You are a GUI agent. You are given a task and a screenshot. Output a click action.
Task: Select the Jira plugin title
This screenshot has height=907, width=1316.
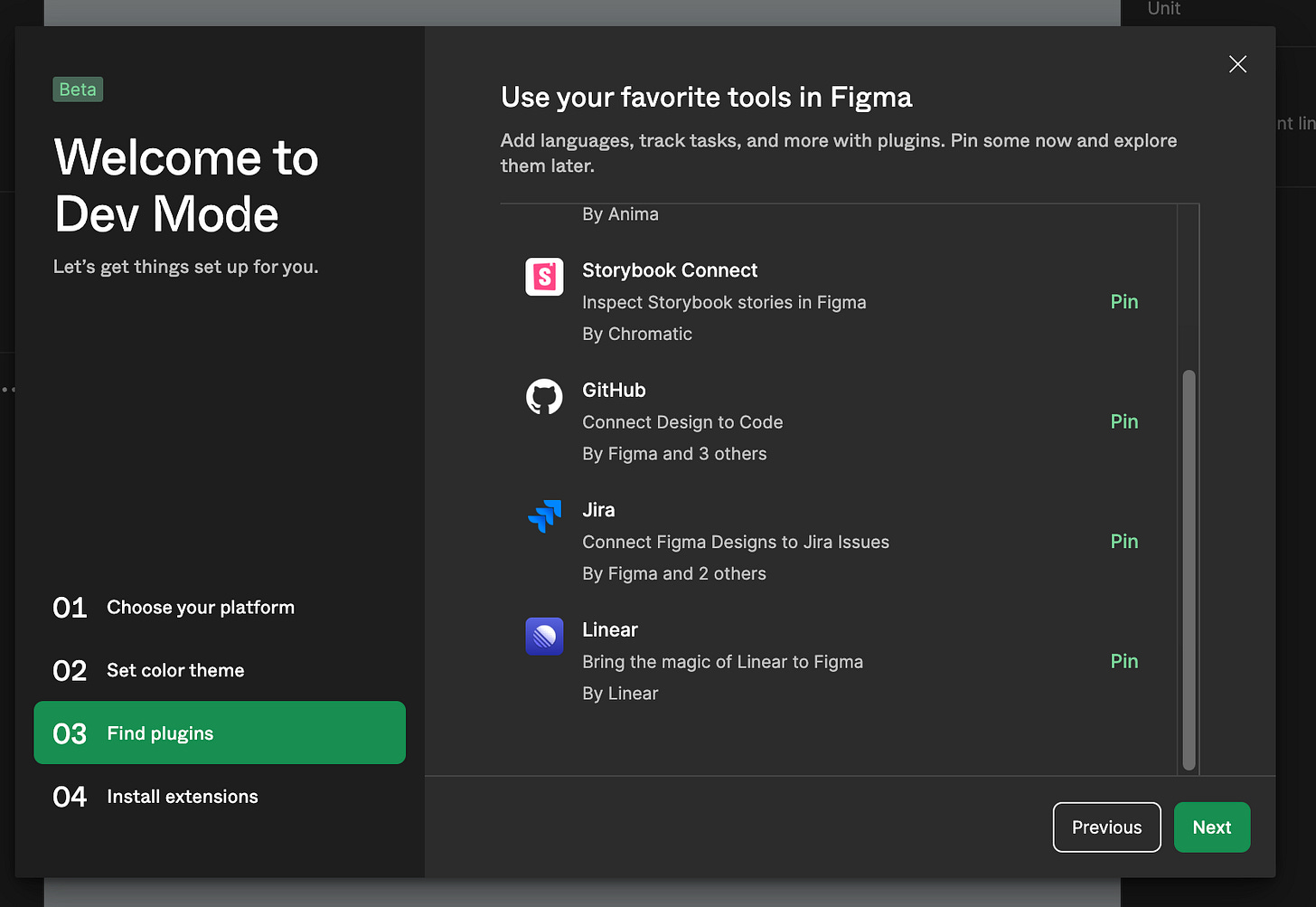(x=598, y=510)
